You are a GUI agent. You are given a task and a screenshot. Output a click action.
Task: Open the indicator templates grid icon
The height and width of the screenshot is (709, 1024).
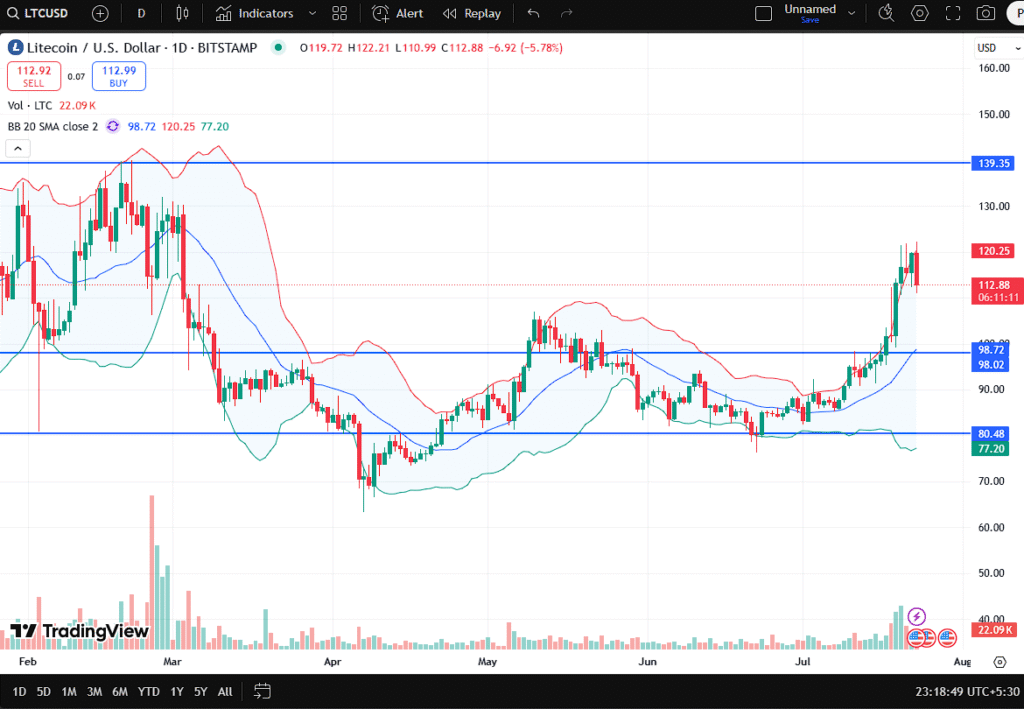340,13
